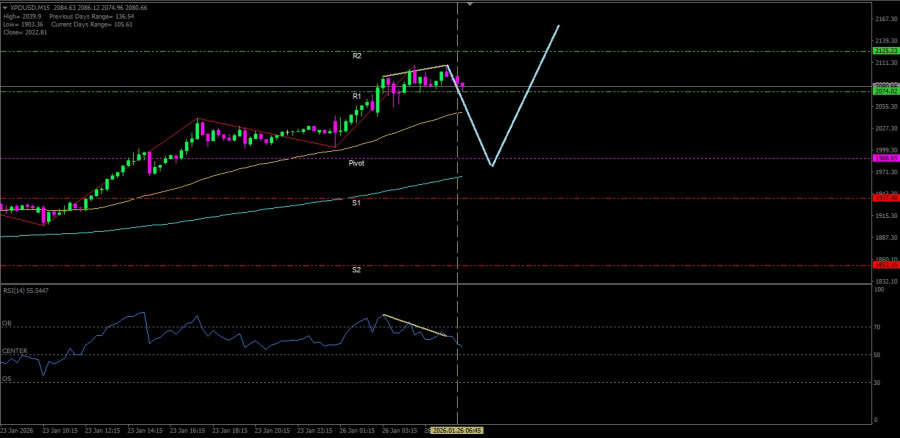This screenshot has height=438, width=900.
Task: Click the Pivot level label
Action: [357, 162]
